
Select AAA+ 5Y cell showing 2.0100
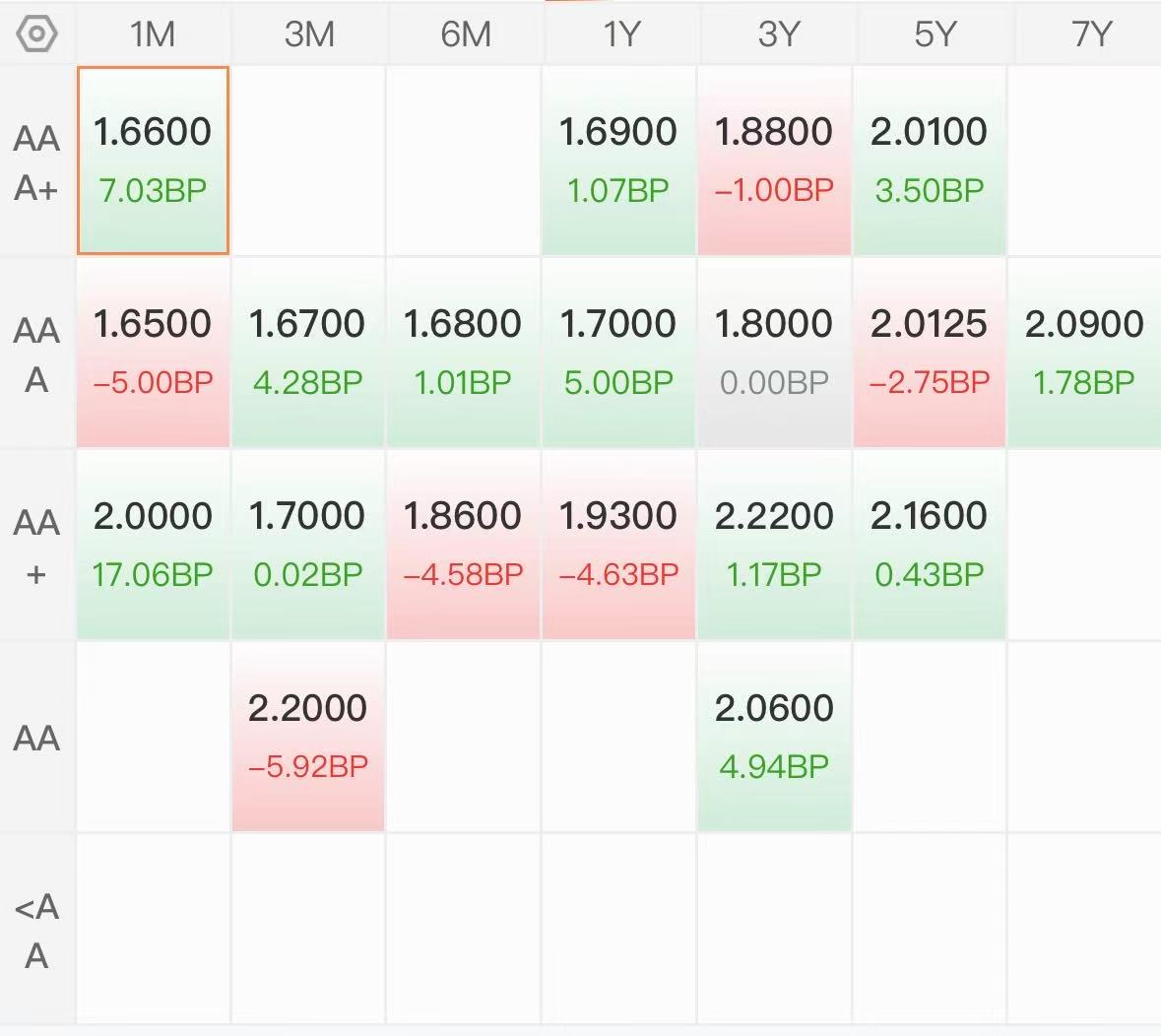click(x=930, y=161)
